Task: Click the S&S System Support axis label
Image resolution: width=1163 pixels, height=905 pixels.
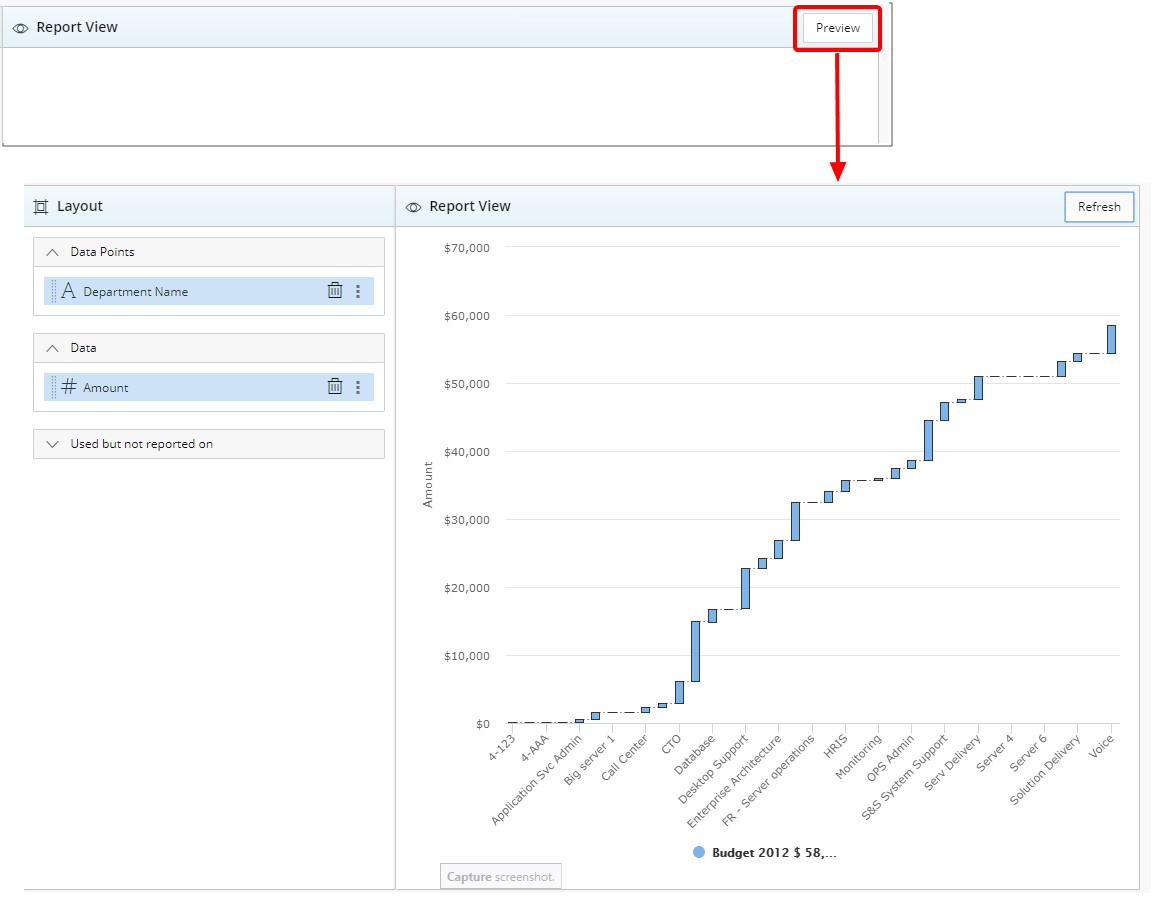Action: pyautogui.click(x=904, y=777)
